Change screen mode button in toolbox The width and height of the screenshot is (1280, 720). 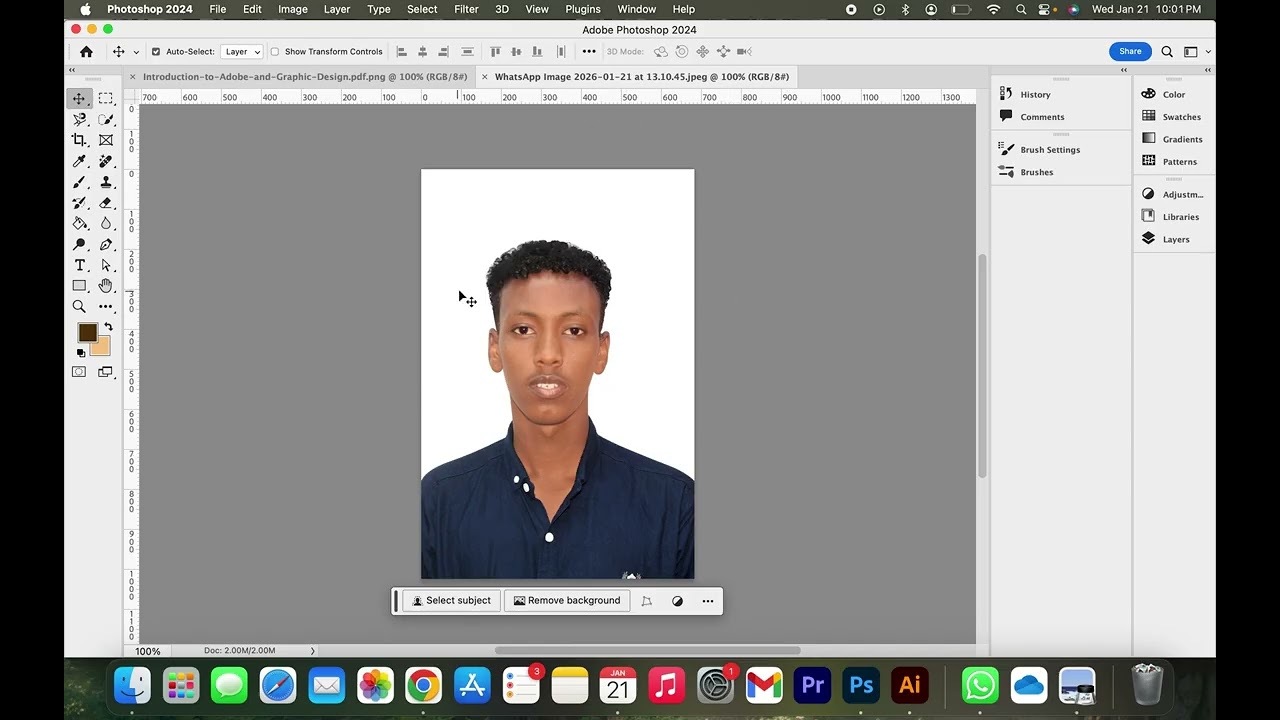point(105,372)
